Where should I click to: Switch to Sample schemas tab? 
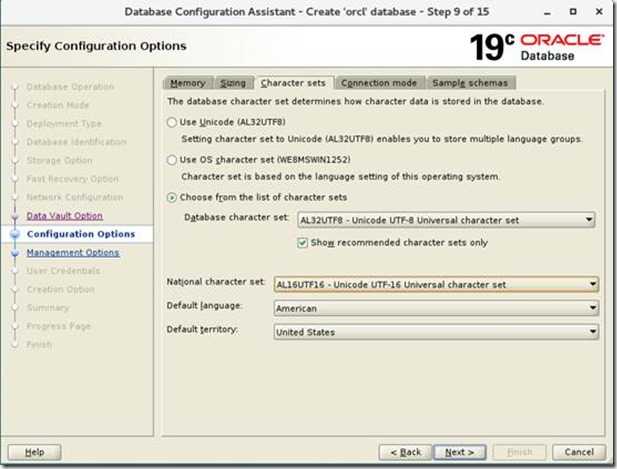470,83
